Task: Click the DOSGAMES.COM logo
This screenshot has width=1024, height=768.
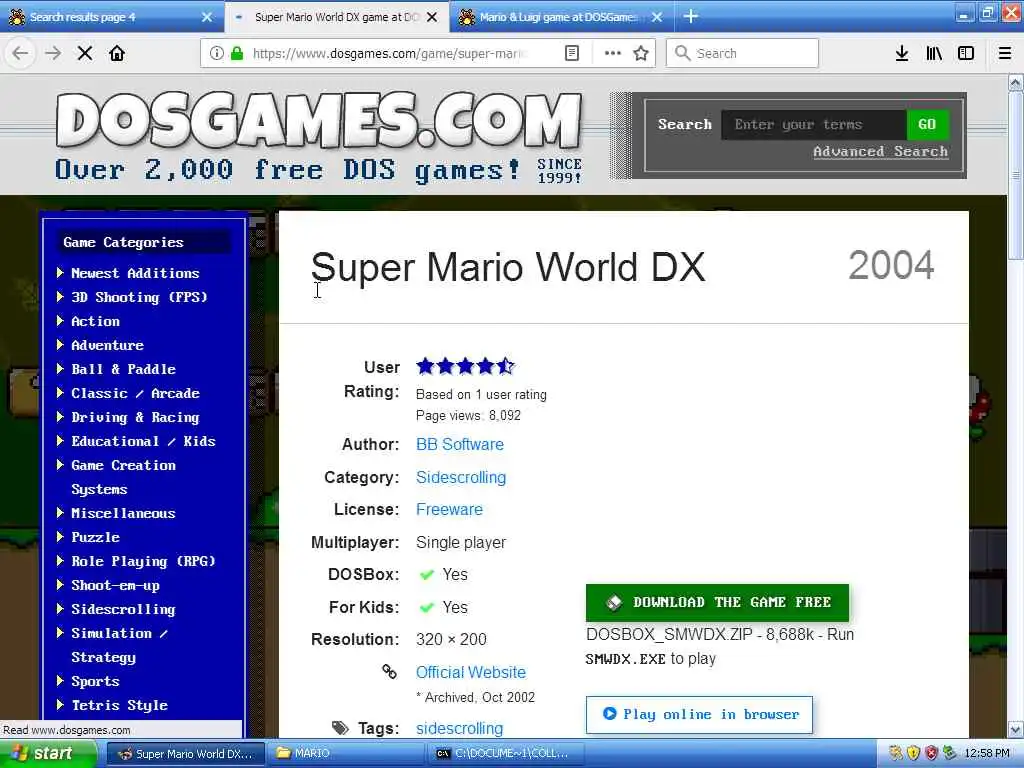Action: coord(319,121)
